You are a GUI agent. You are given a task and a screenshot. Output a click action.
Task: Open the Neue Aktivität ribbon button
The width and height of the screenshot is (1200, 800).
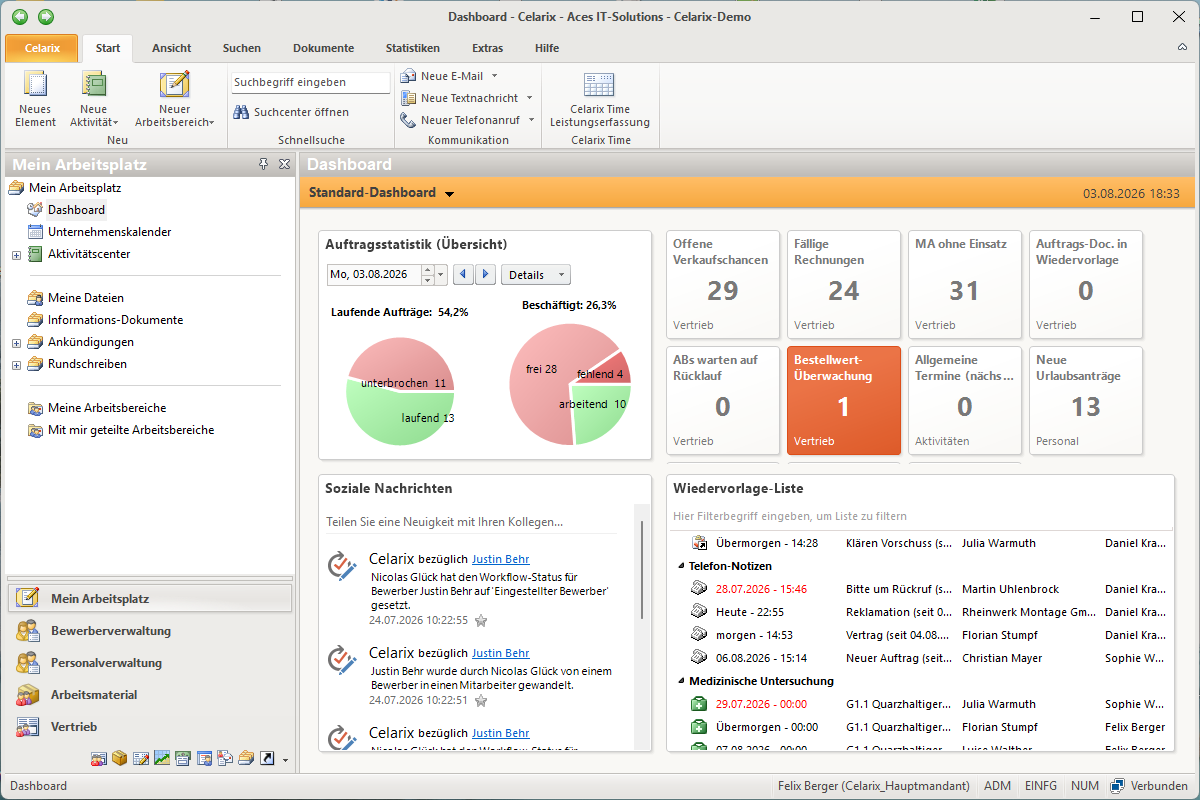tap(94, 98)
